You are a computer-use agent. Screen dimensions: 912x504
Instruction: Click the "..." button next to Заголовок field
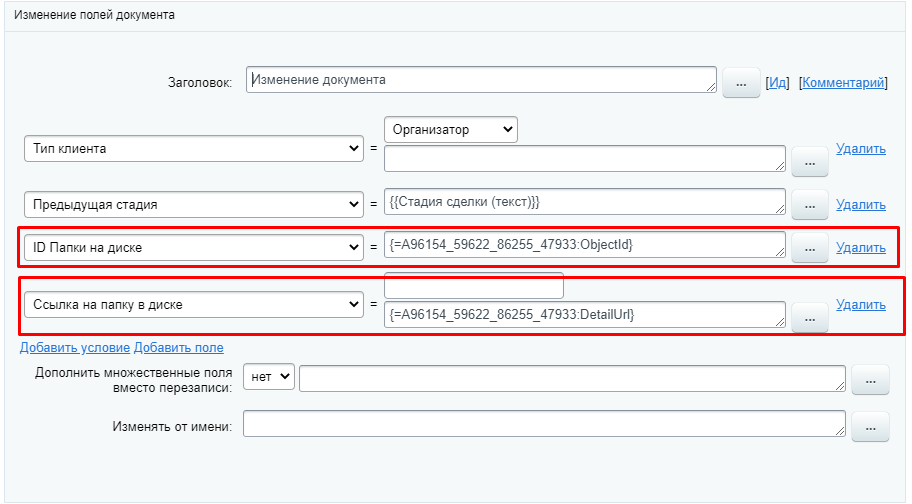pos(741,83)
